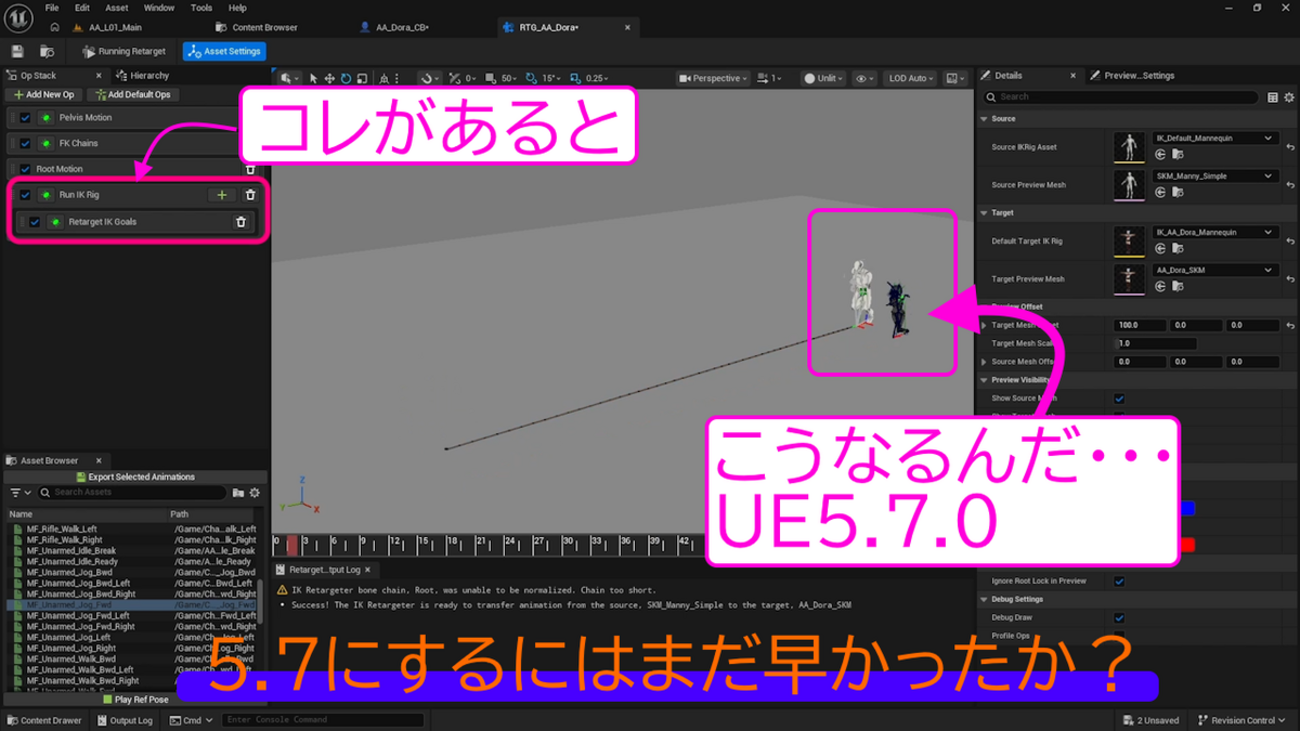Select the viewport Move tool
Screen dimensions: 1300x731
[329, 78]
